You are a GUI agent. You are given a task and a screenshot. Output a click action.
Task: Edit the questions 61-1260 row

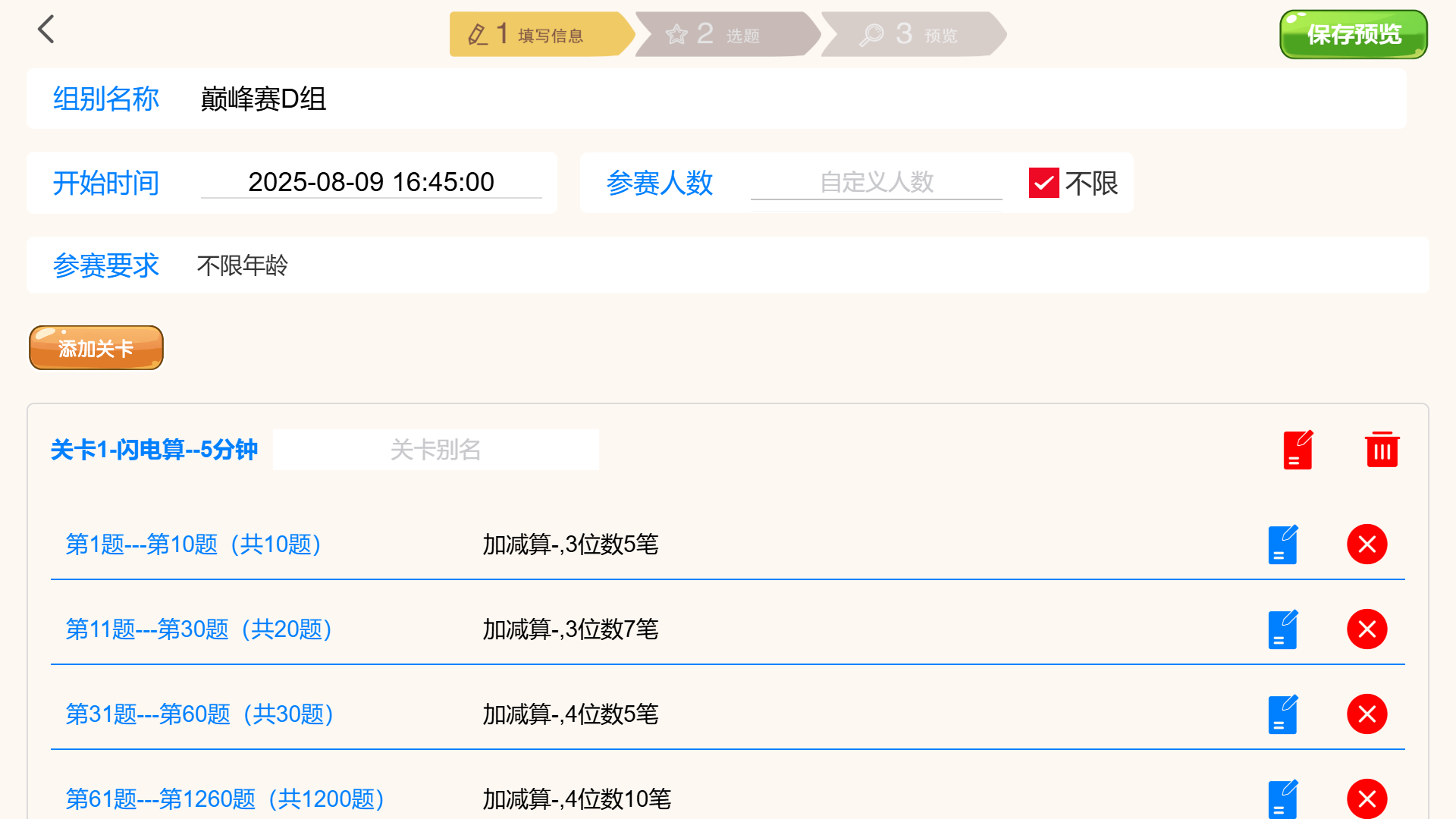pos(1282,799)
